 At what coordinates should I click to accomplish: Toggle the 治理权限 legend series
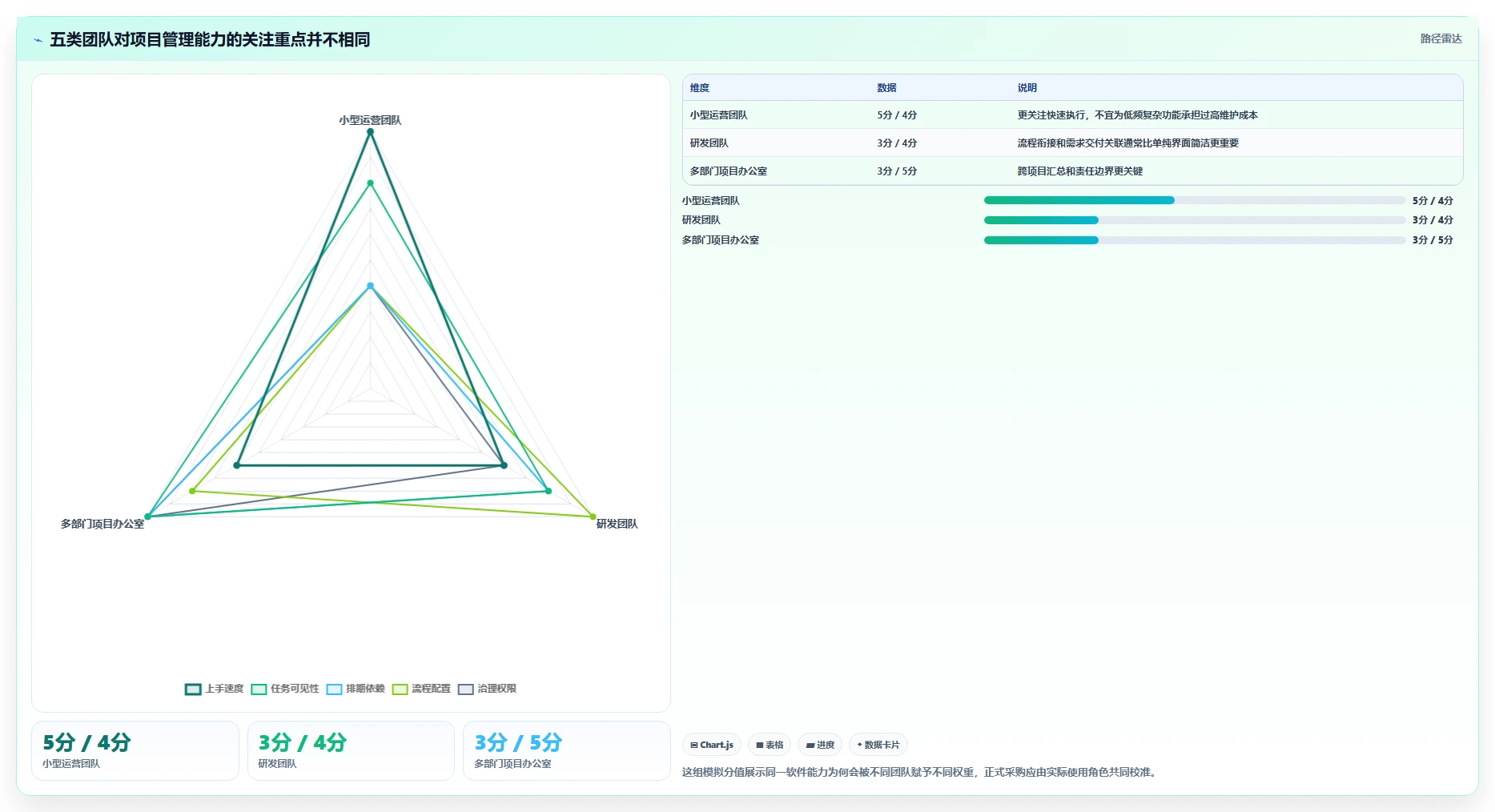tap(487, 689)
